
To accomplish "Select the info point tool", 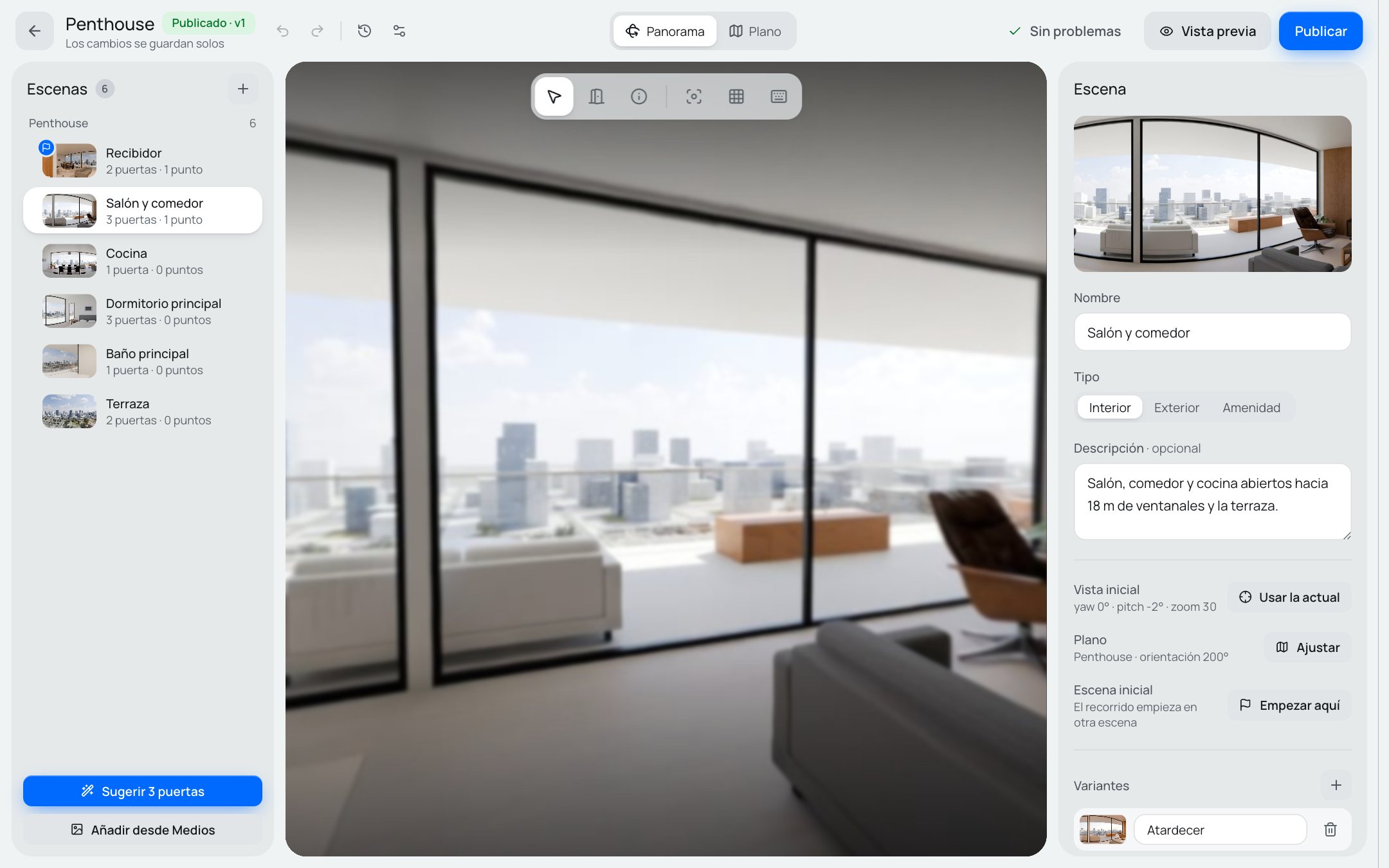I will tap(639, 96).
